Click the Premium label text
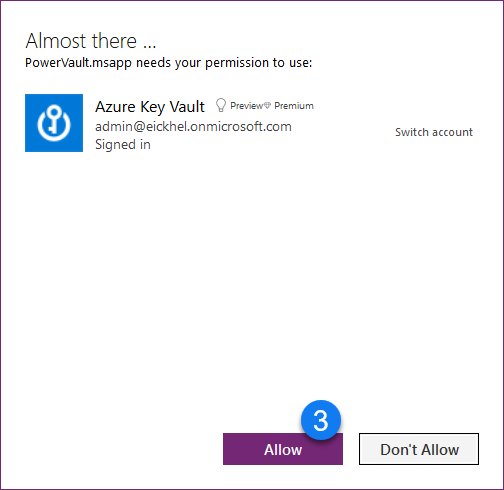This screenshot has height=490, width=504. pyautogui.click(x=294, y=106)
